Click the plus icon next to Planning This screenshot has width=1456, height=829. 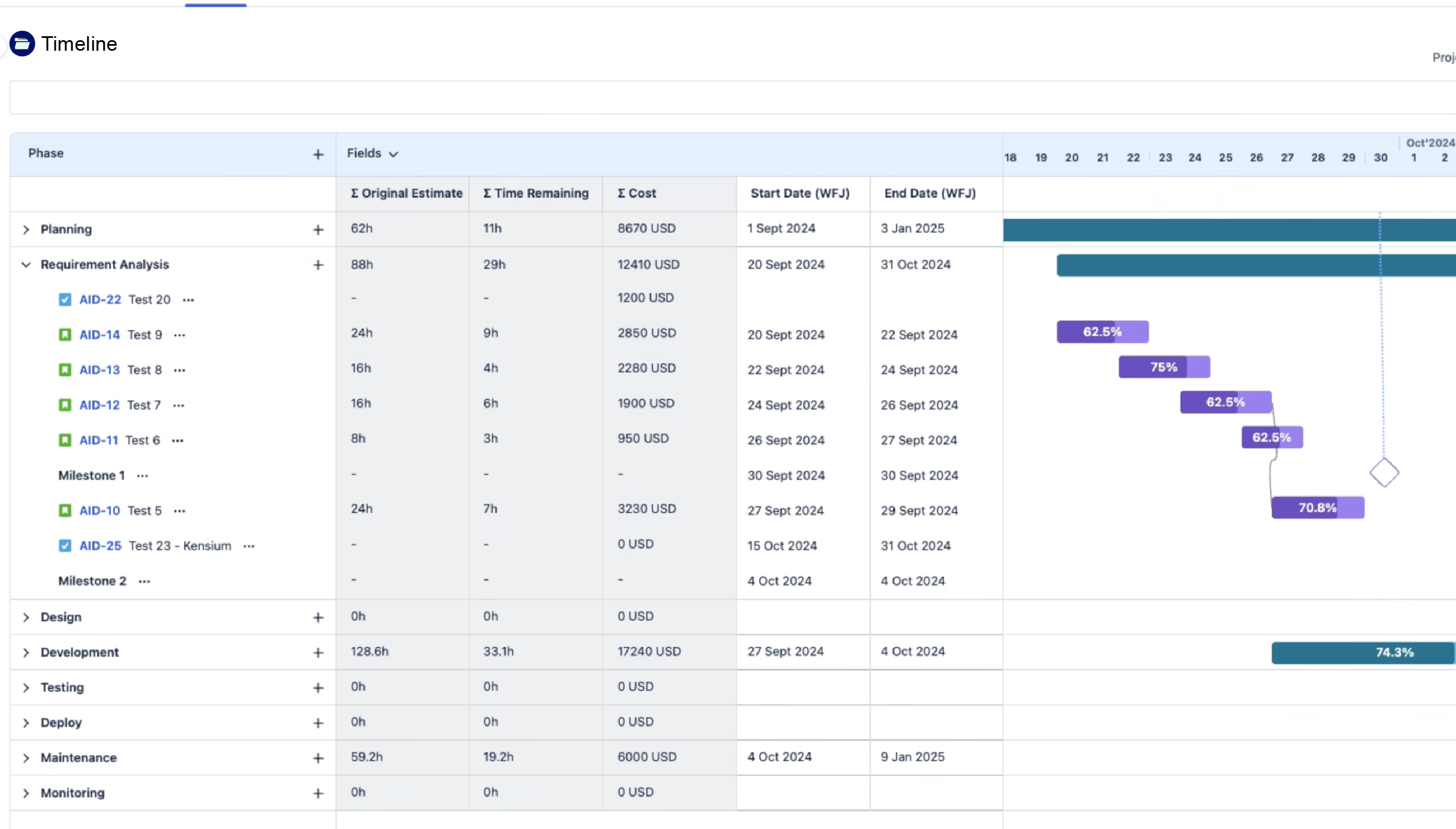tap(318, 230)
